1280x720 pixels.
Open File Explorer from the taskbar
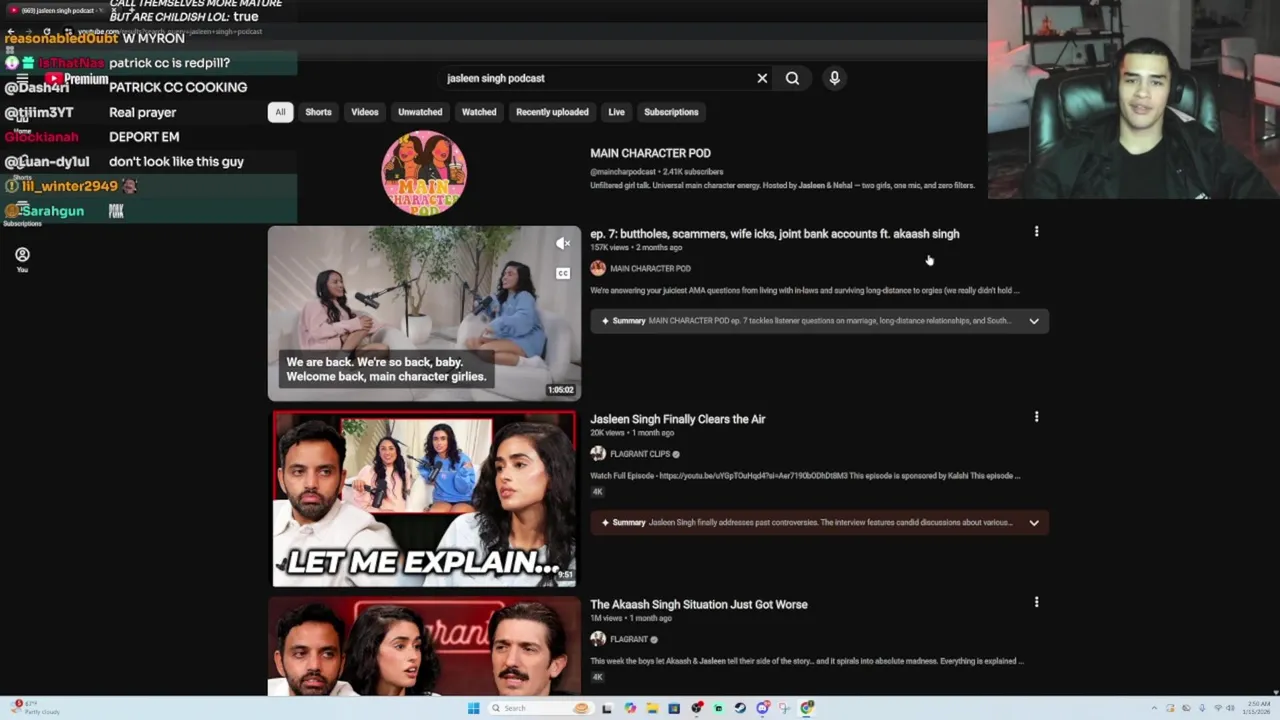click(652, 708)
